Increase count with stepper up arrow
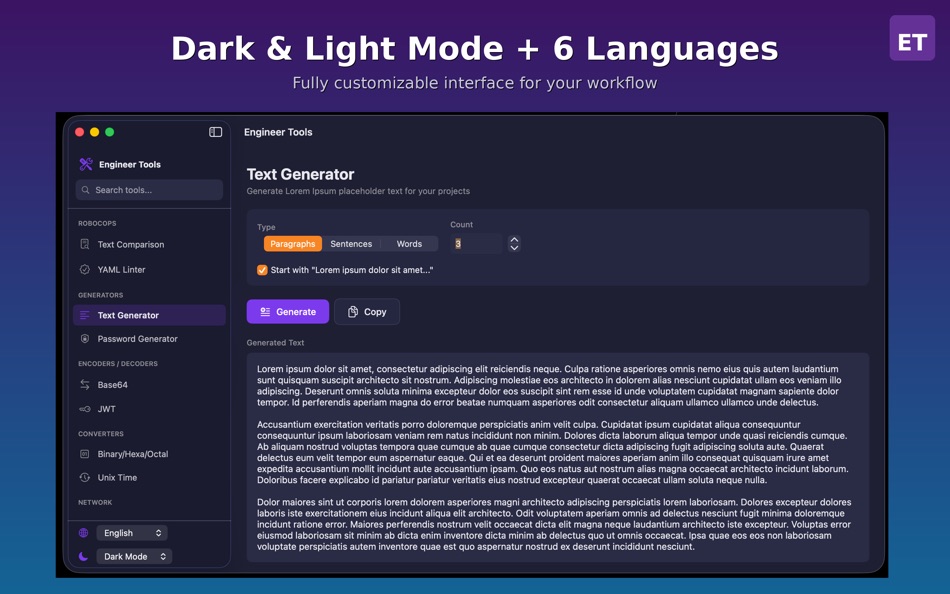The height and width of the screenshot is (594, 950). [x=514, y=239]
